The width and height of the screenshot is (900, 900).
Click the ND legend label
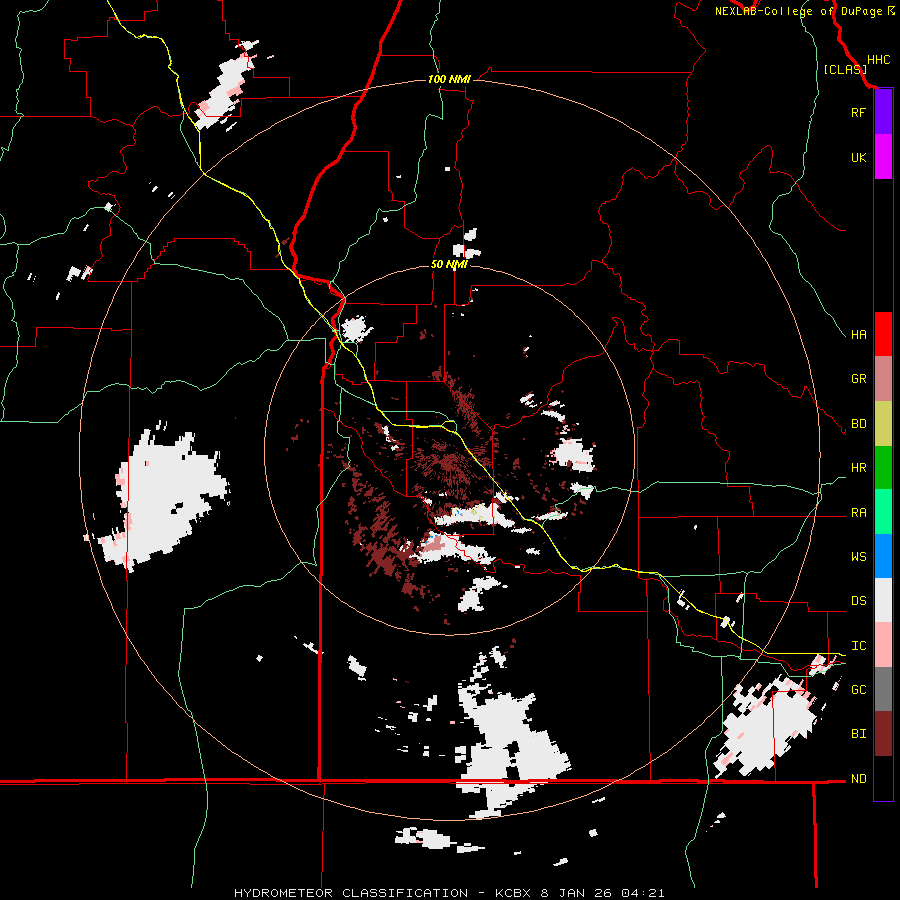(858, 779)
